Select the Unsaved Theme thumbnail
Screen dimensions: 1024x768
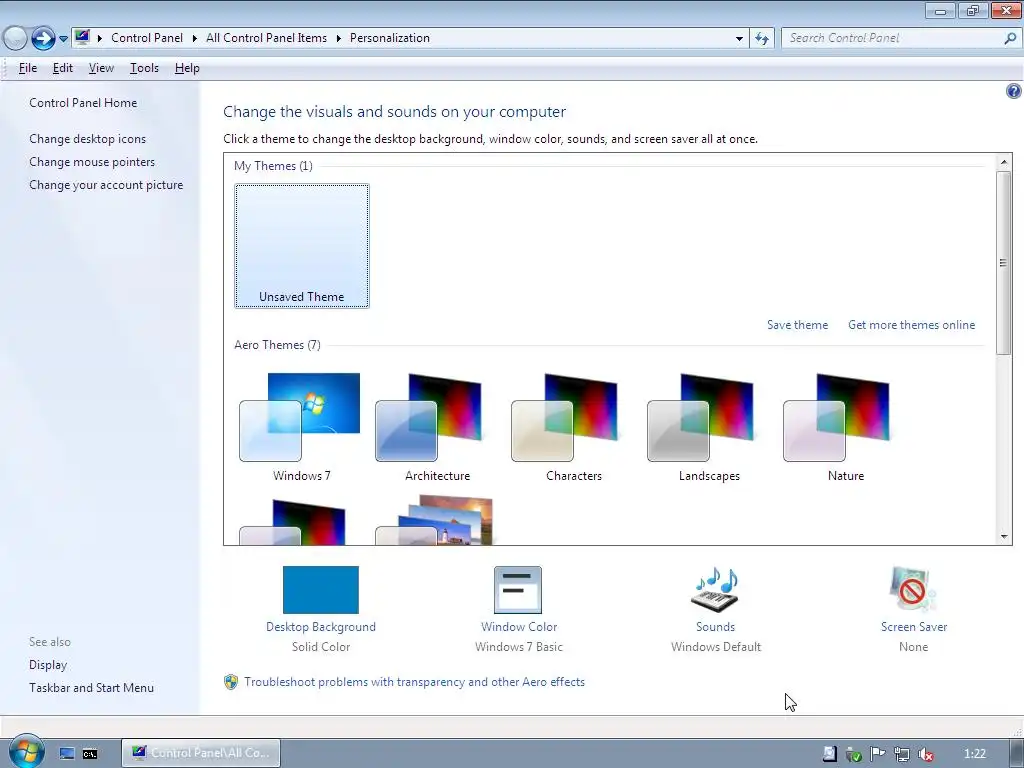[302, 246]
